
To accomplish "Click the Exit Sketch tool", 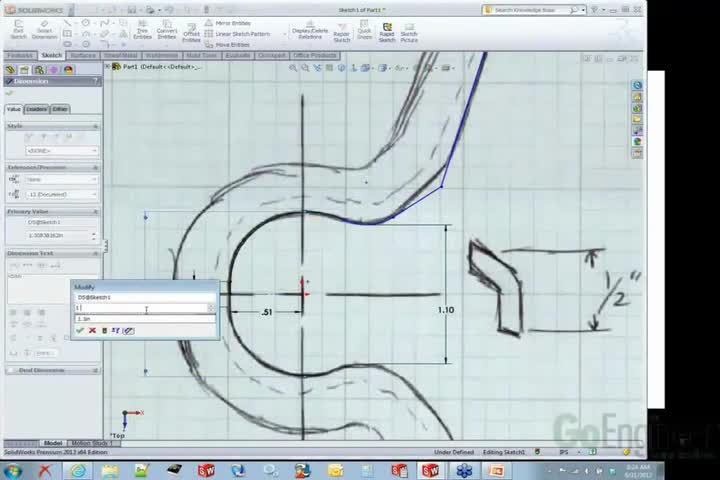I will (x=18, y=30).
